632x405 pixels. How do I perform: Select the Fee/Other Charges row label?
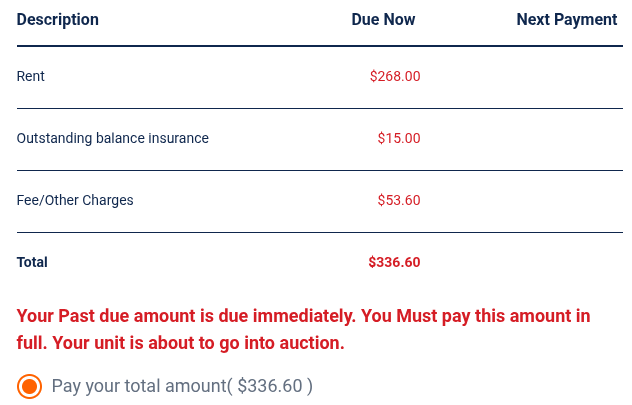(75, 200)
